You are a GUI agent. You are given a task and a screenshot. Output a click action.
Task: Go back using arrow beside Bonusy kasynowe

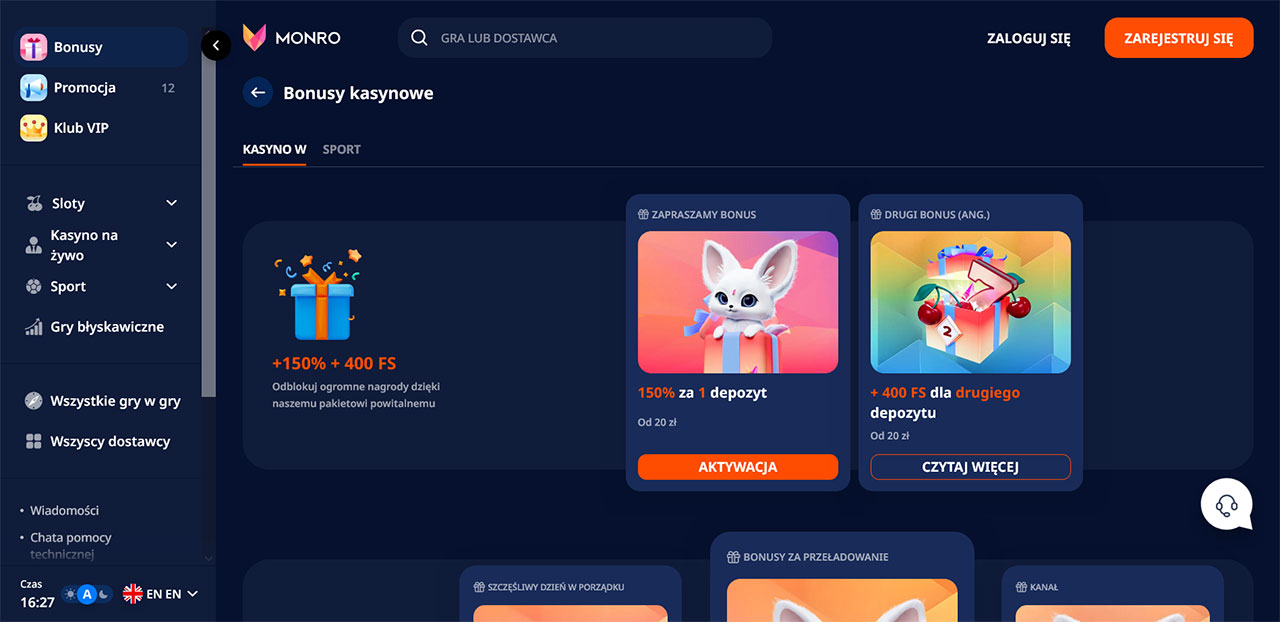click(x=258, y=93)
